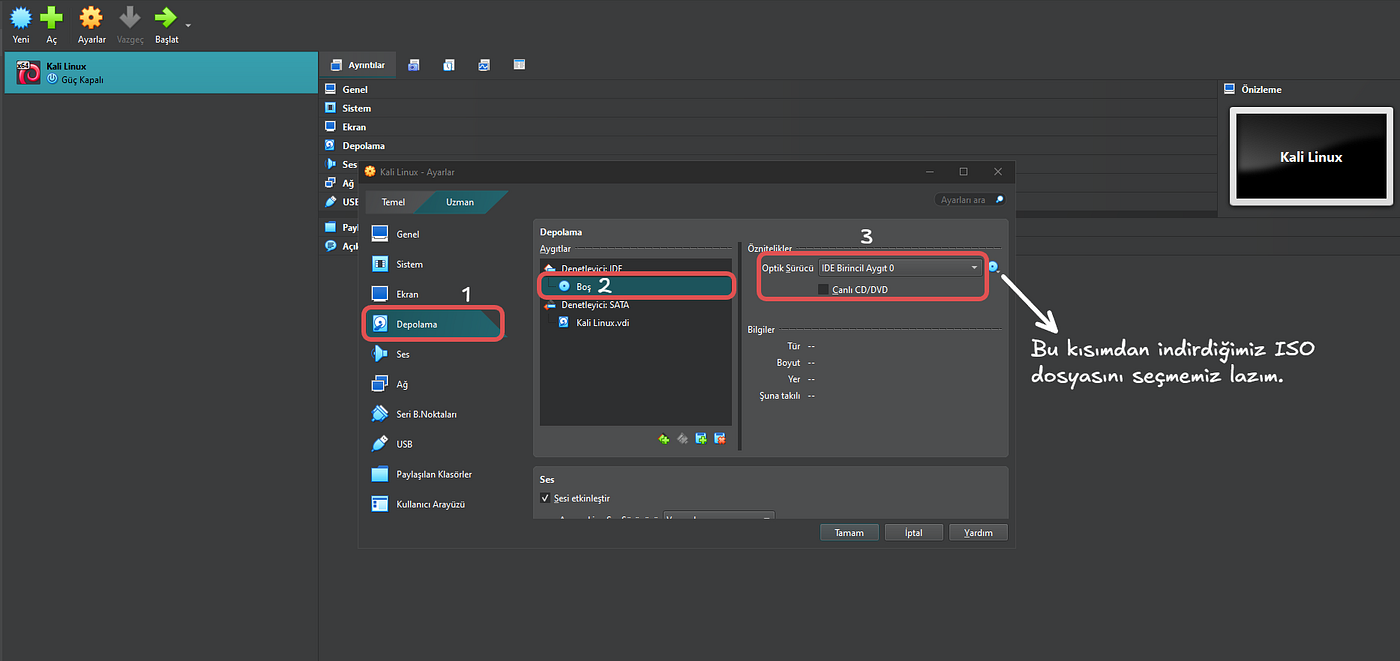The height and width of the screenshot is (661, 1400).
Task: Open Kullanıcı Arayüzü in settings sidebar
Action: pos(434,504)
